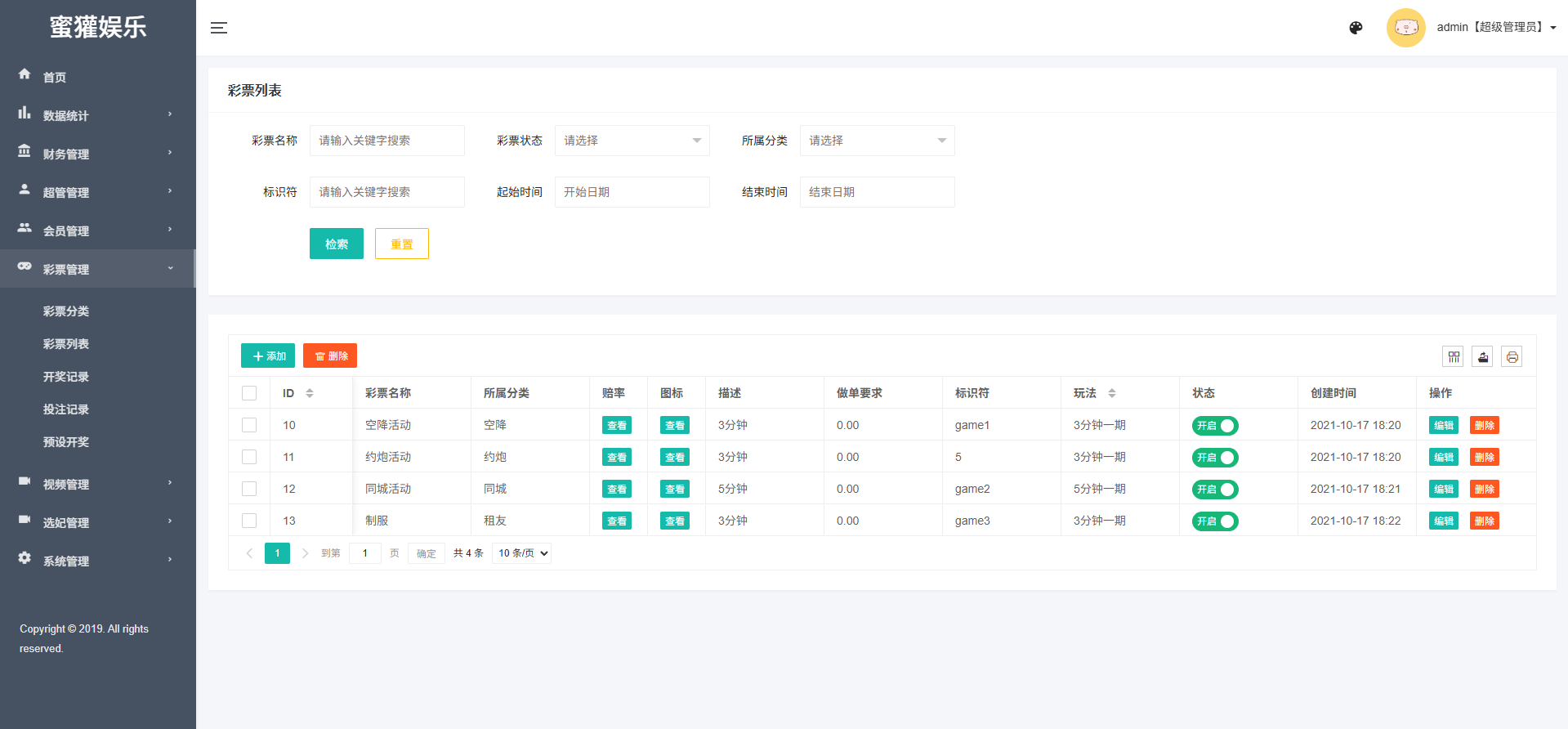Click the 确定 pagination confirm button
The image size is (1568, 729).
[427, 553]
